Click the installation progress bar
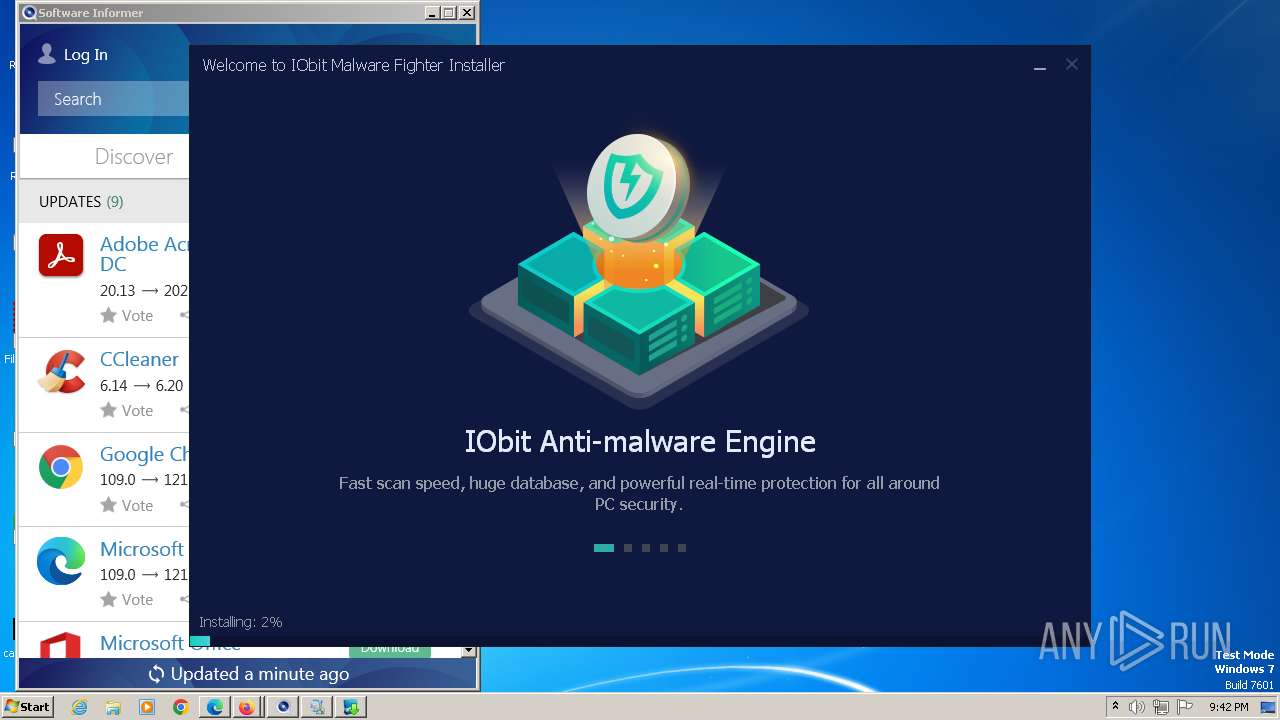Screen dimensions: 1280x720 pos(640,641)
